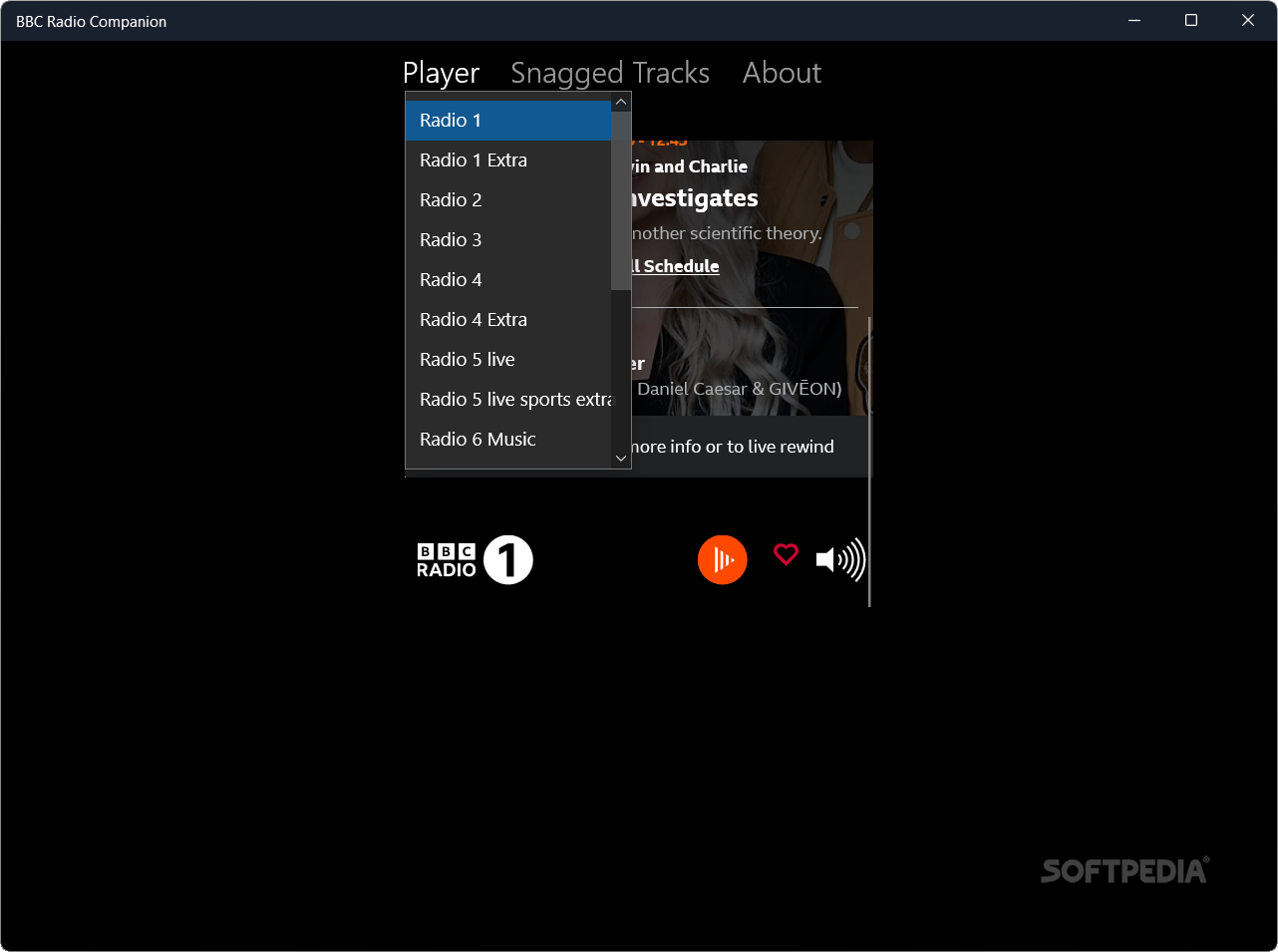Open the Player tab
The height and width of the screenshot is (952, 1278).
(x=441, y=73)
